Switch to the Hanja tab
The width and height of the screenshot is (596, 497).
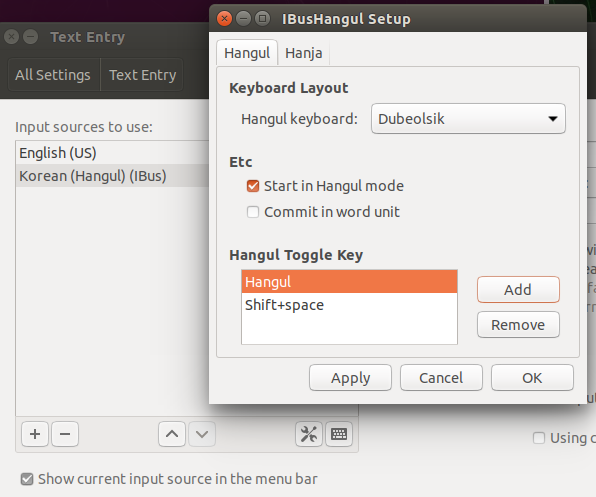point(303,53)
